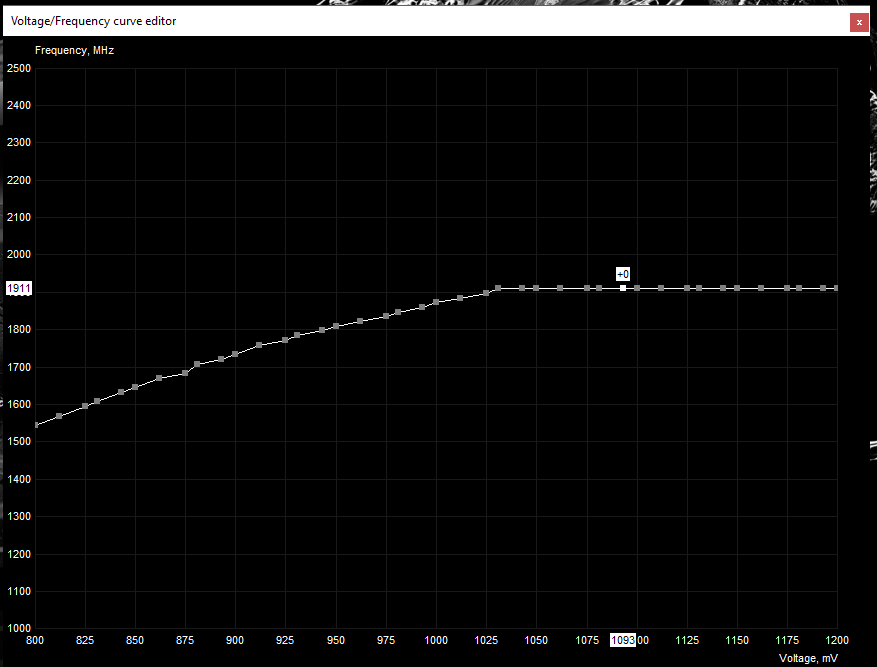Select the curve point at 950 mV

336,326
